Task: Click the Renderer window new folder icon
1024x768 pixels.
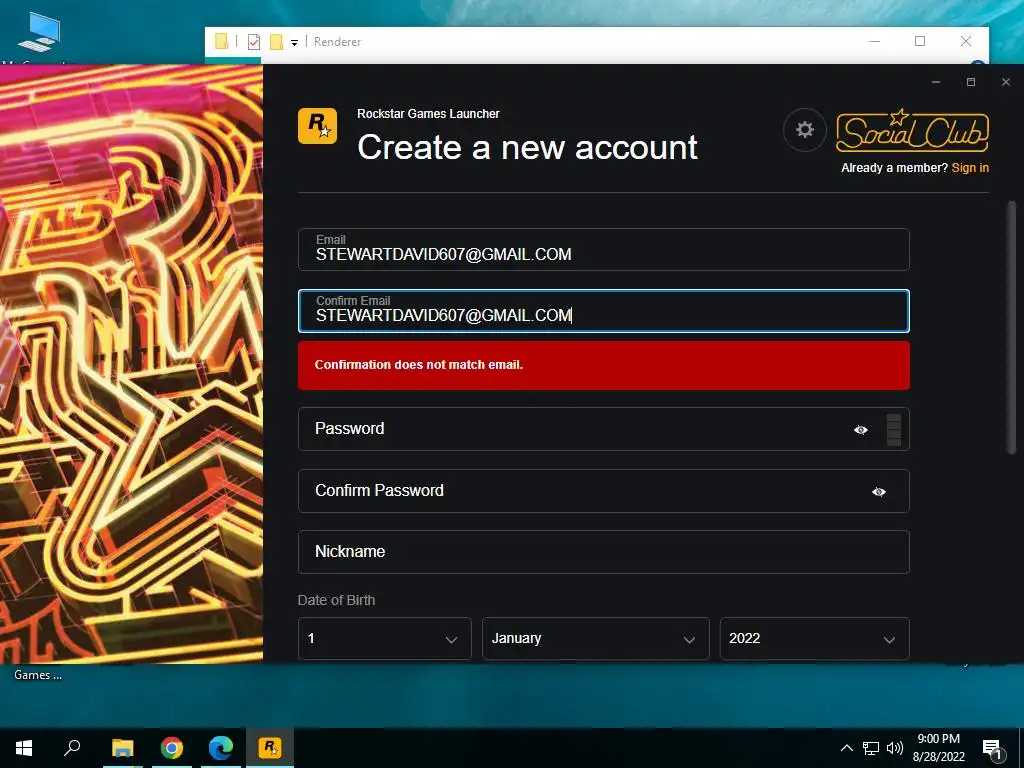Action: point(276,42)
